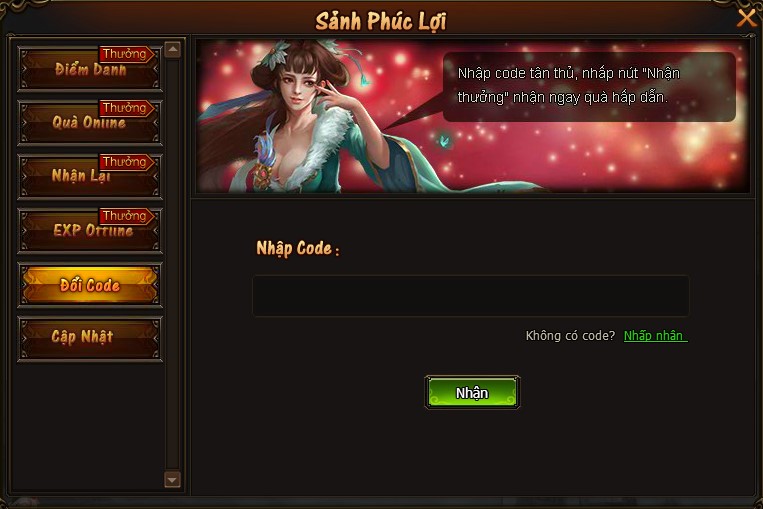
Task: Click the Thưởng badge on EXP Offline
Action: (x=127, y=216)
